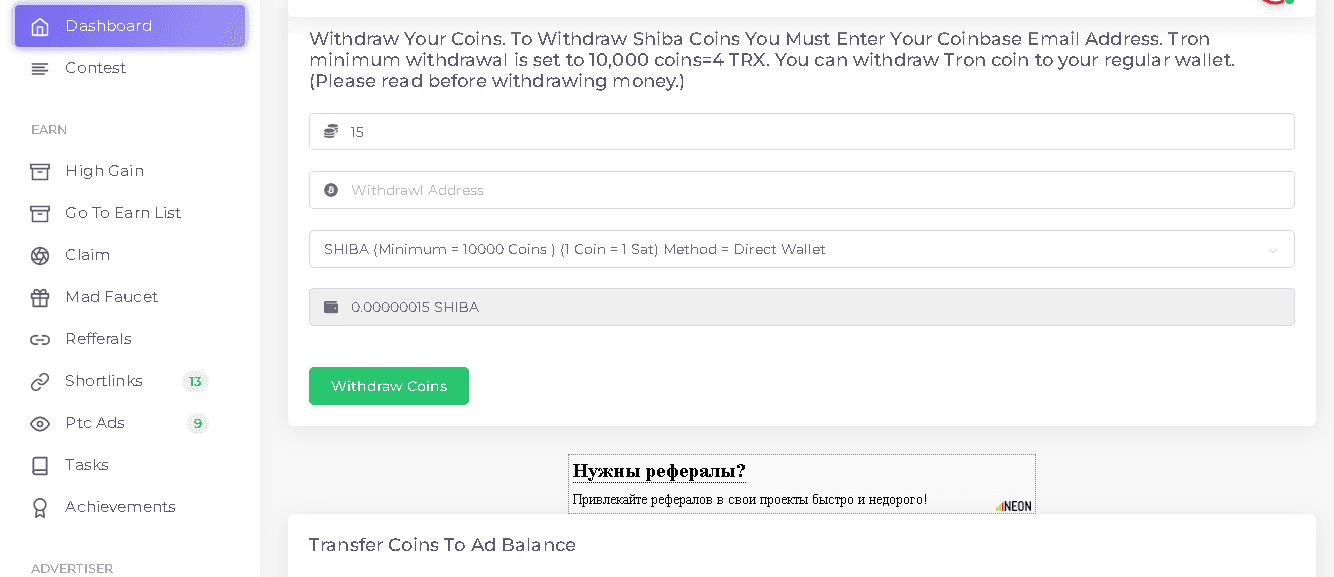Click the converted SHIBA amount field
Screen dimensions: 1334x577
point(800,307)
